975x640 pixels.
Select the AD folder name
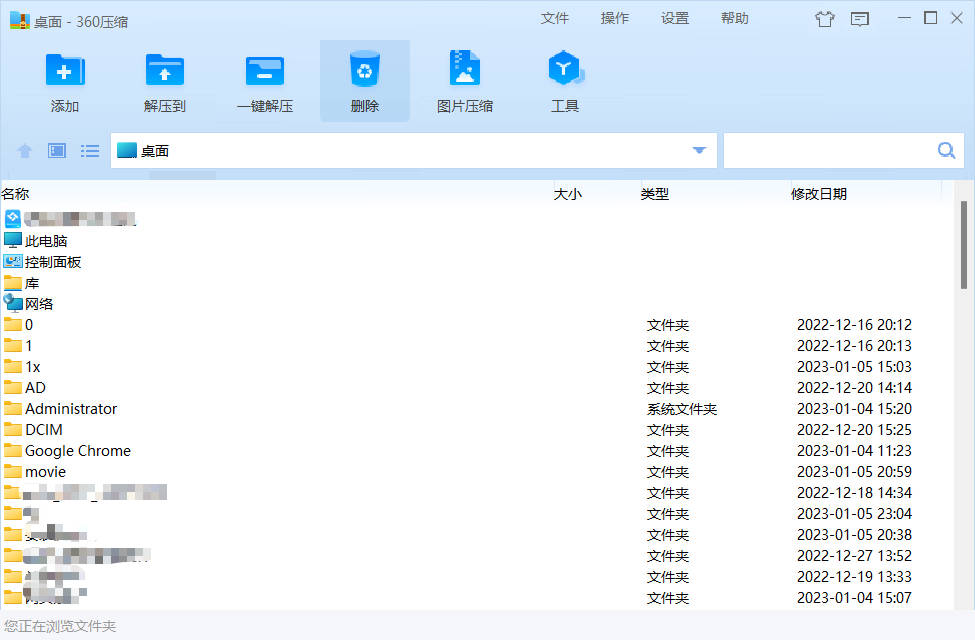[x=35, y=387]
